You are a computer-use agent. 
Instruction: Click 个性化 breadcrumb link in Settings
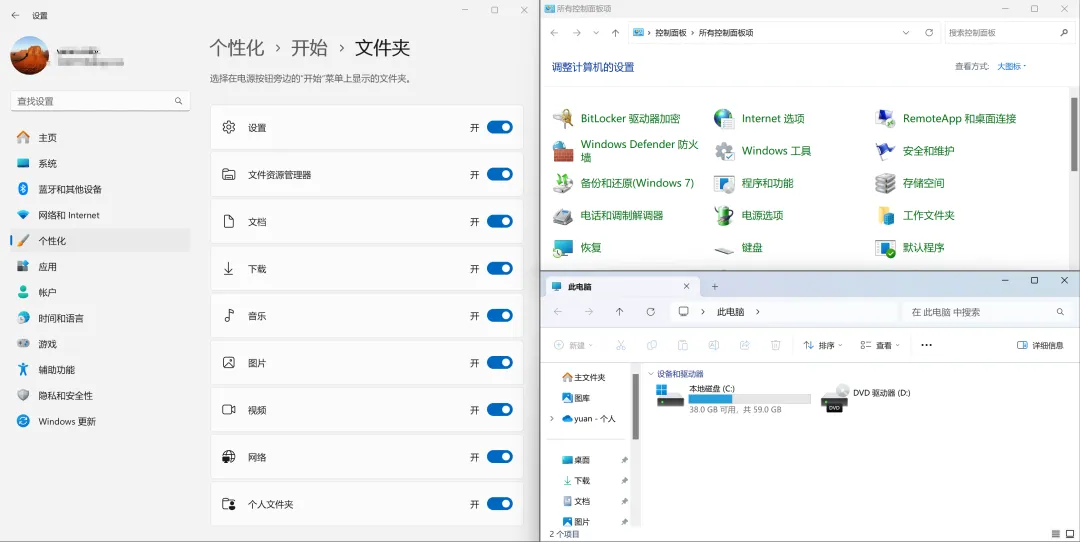click(237, 48)
